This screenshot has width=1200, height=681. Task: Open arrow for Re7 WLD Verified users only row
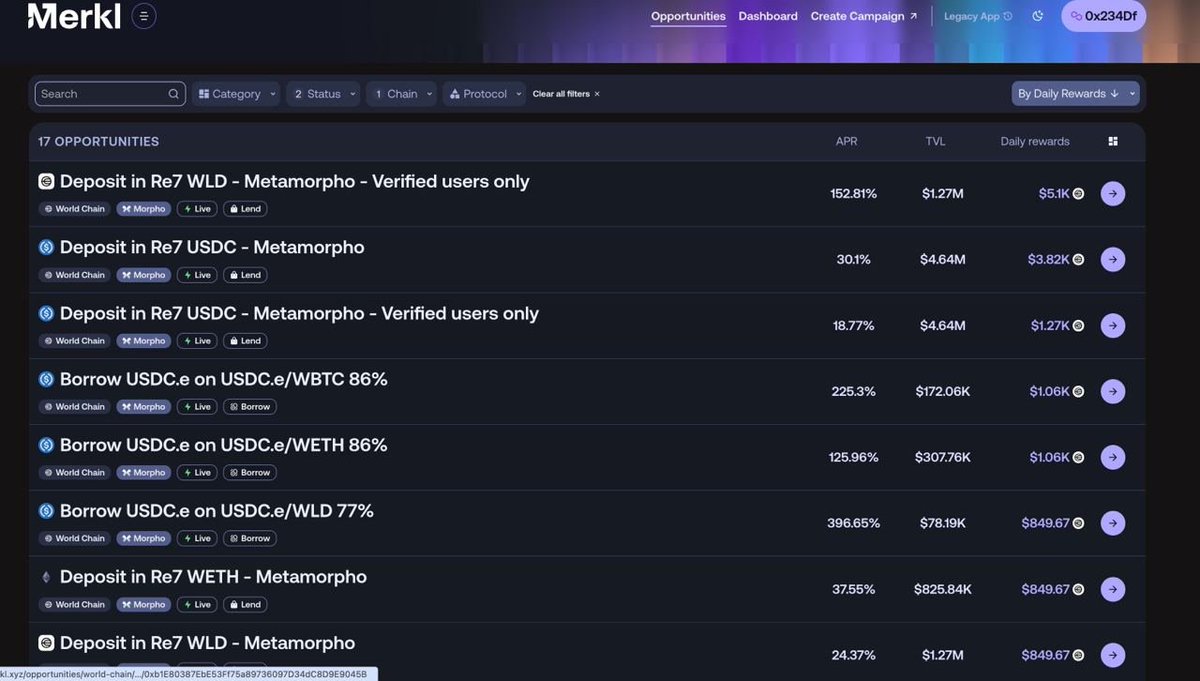1113,194
